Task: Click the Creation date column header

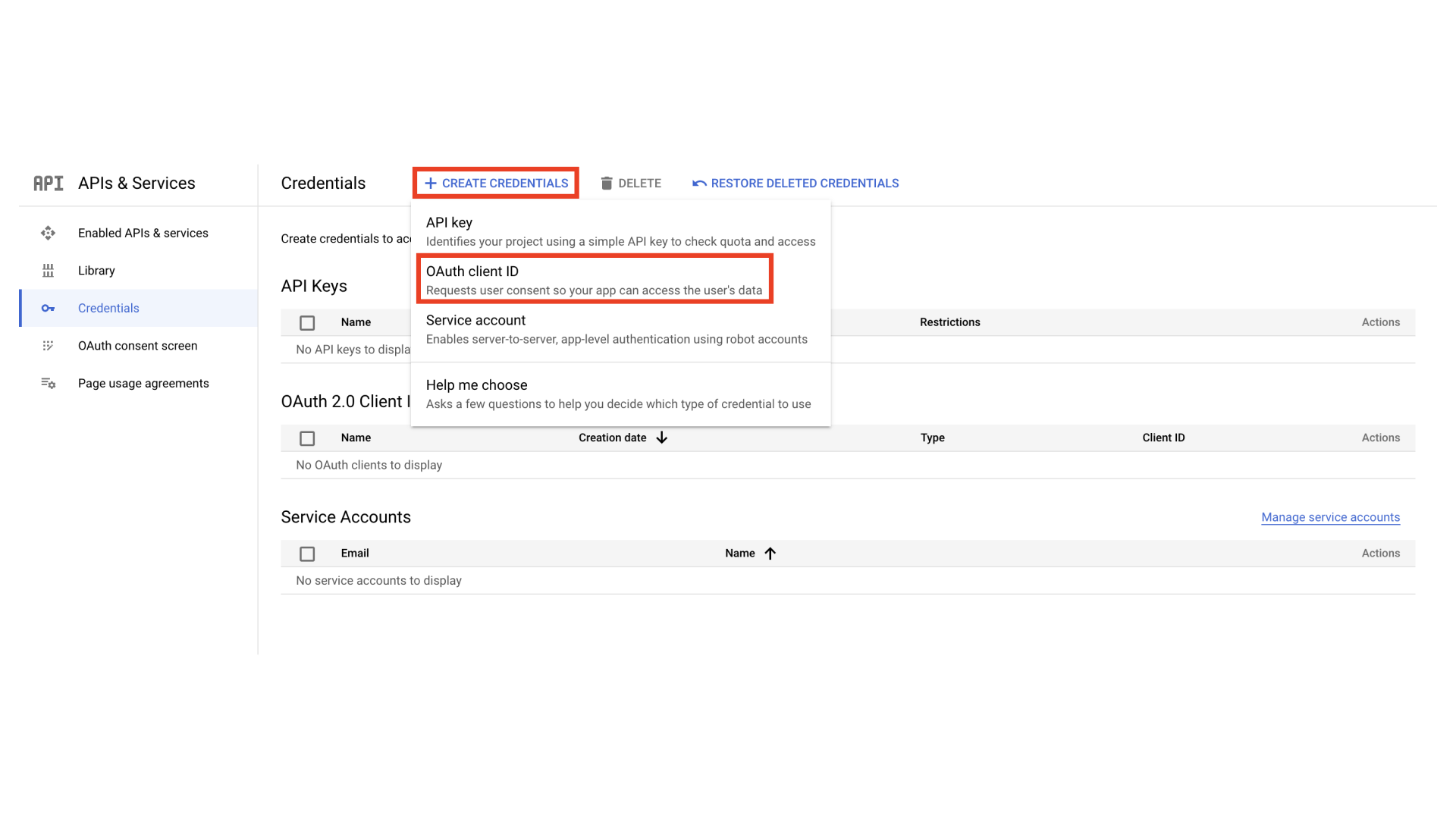Action: 612,438
